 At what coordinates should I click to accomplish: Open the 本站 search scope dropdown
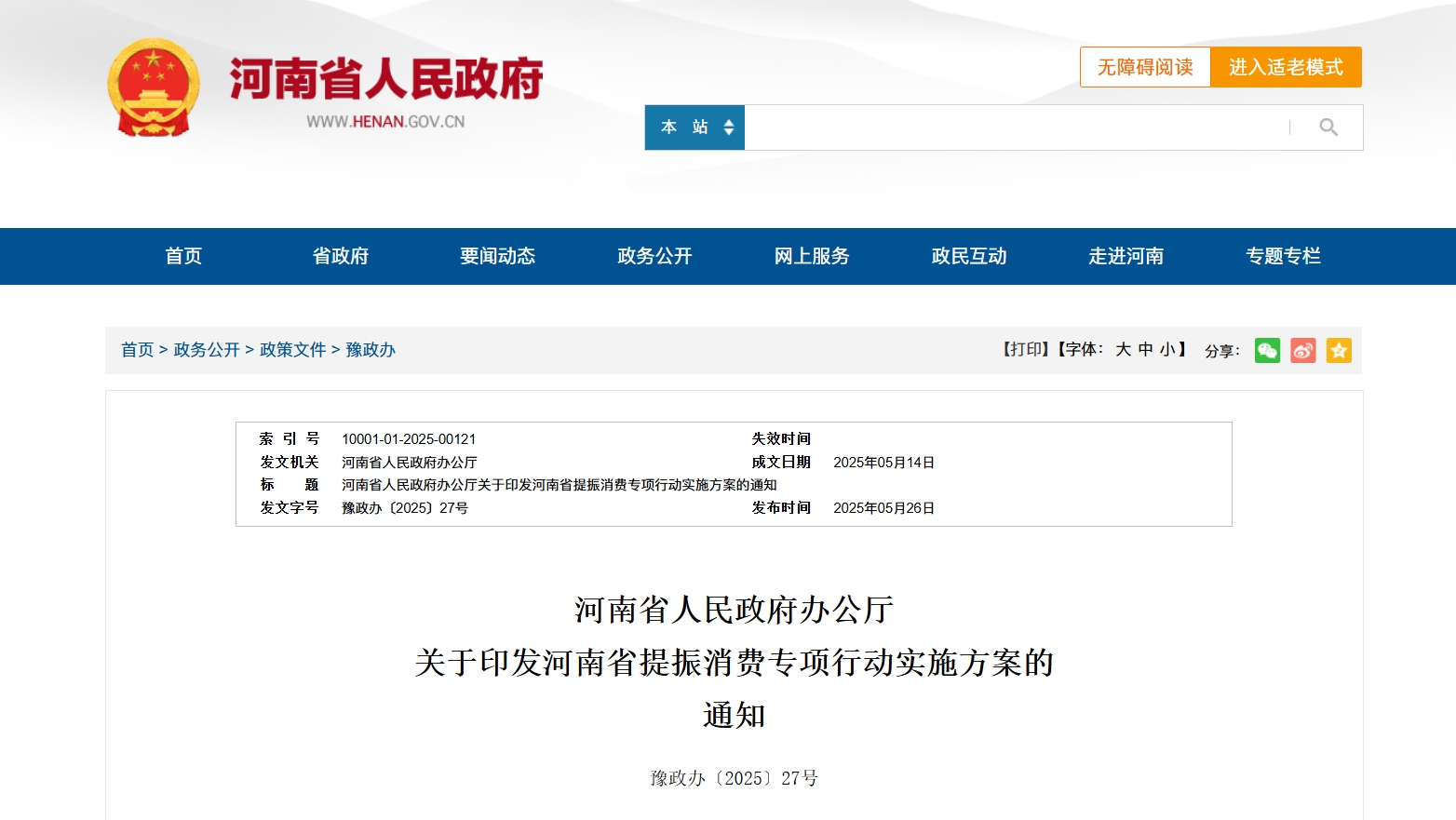[x=694, y=128]
